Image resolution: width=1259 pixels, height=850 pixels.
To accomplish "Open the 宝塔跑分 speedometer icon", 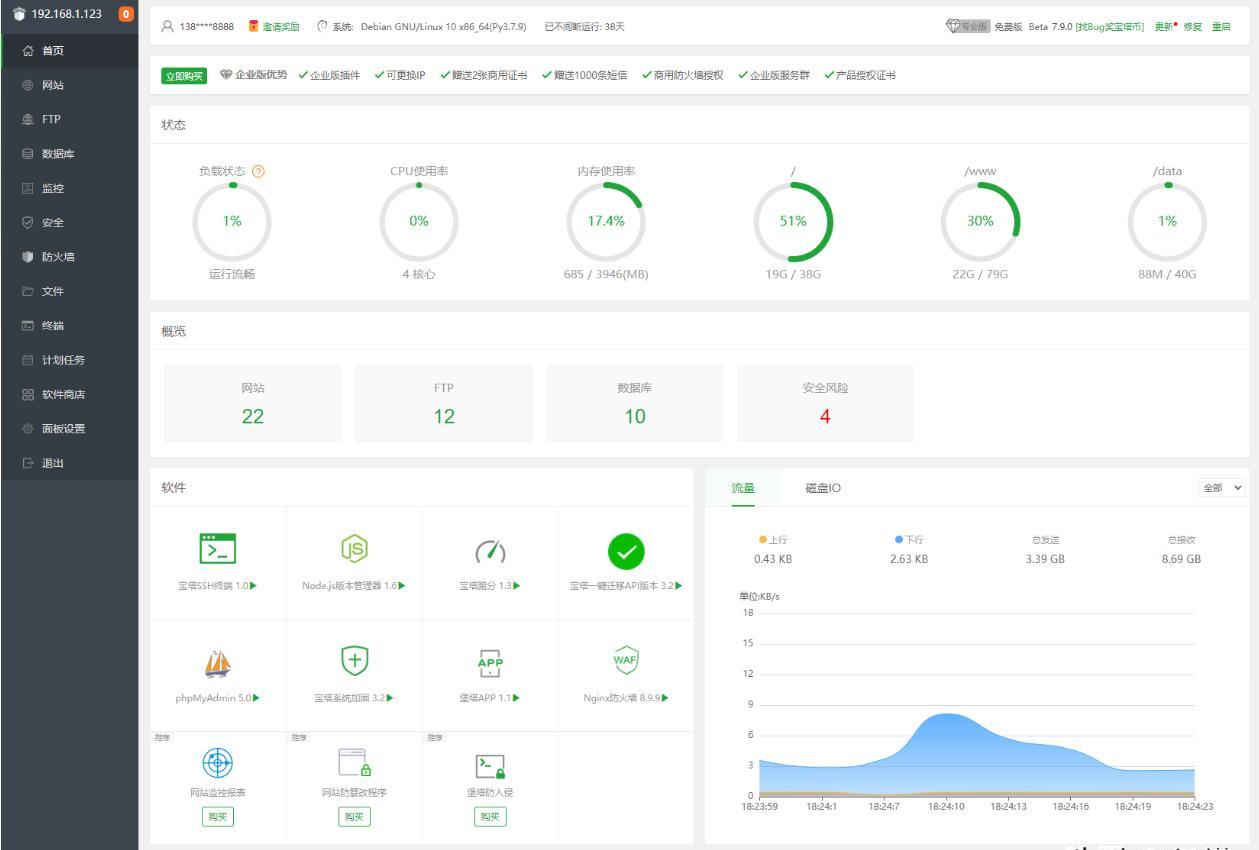I will click(490, 550).
